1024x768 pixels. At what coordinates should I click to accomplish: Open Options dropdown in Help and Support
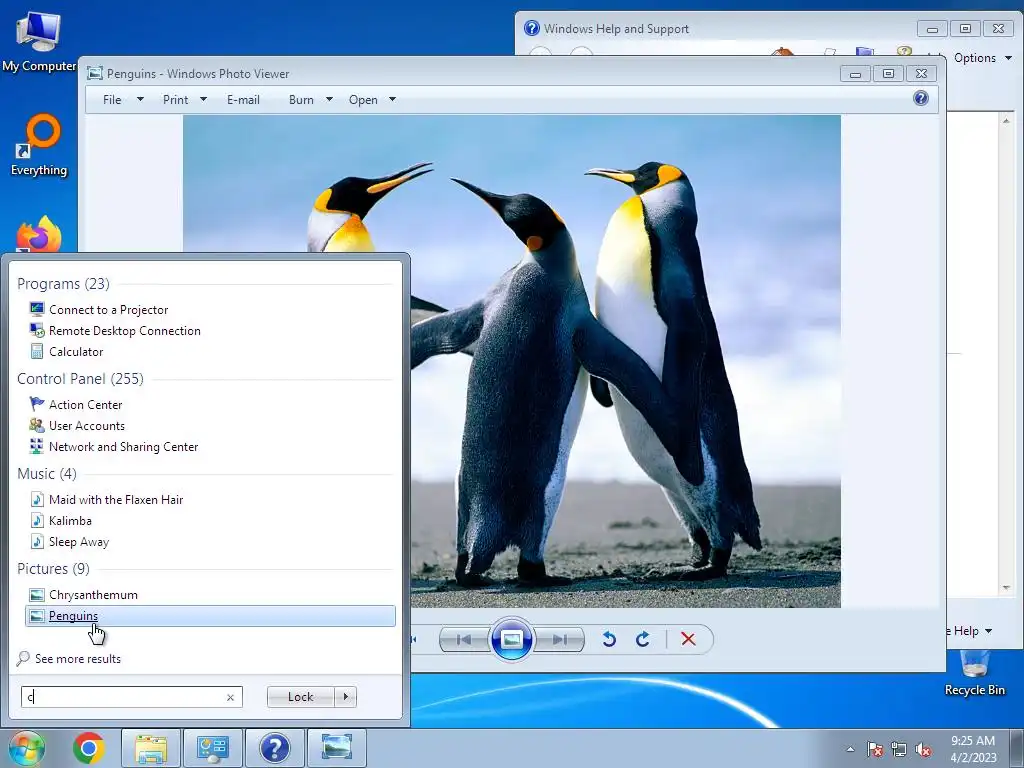click(x=983, y=58)
